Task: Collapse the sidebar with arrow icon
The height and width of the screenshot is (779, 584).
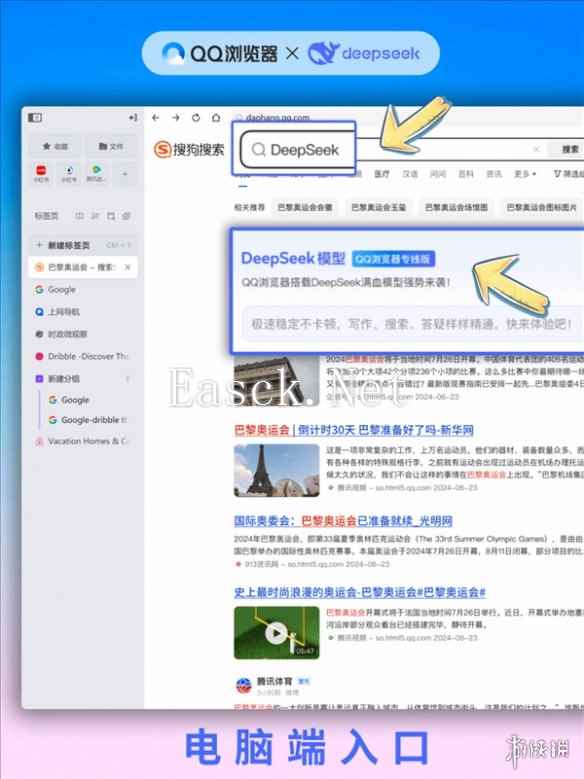Action: [133, 118]
